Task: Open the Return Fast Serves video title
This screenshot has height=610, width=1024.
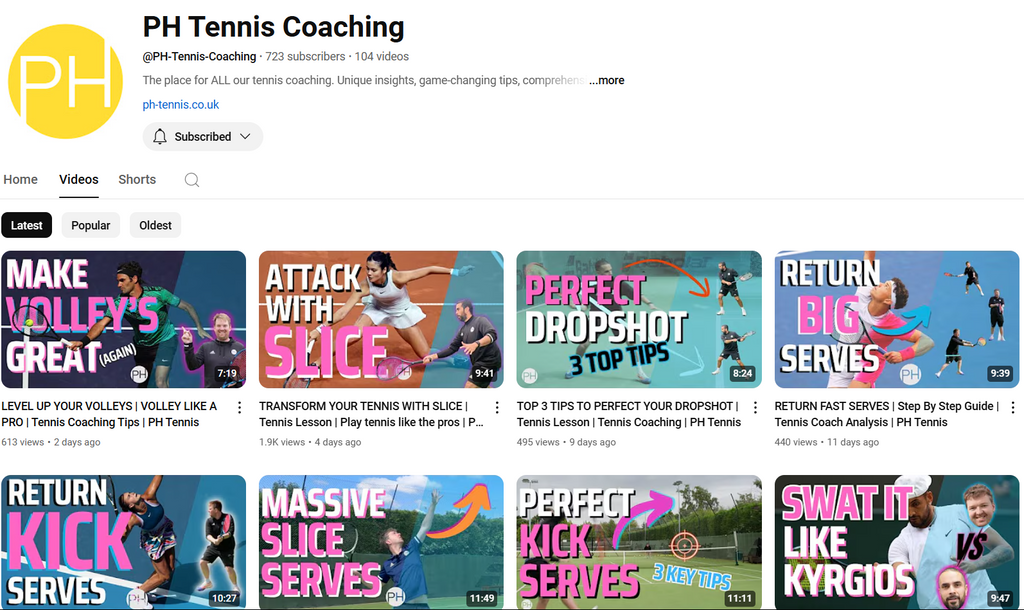Action: (887, 414)
